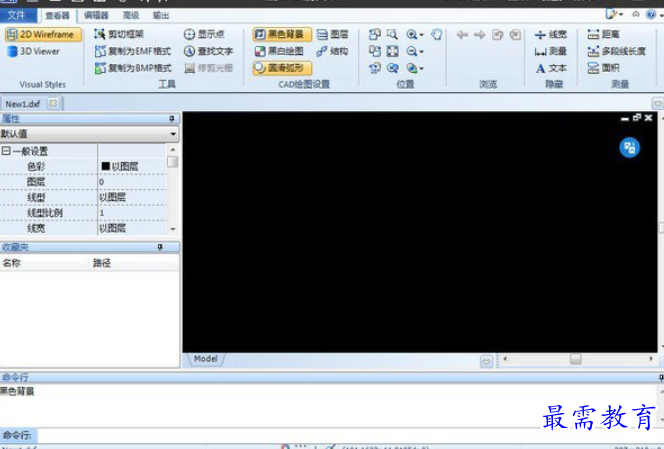Click the 修剪光栅 trim raster tool
This screenshot has width=664, height=449.
coord(209,68)
